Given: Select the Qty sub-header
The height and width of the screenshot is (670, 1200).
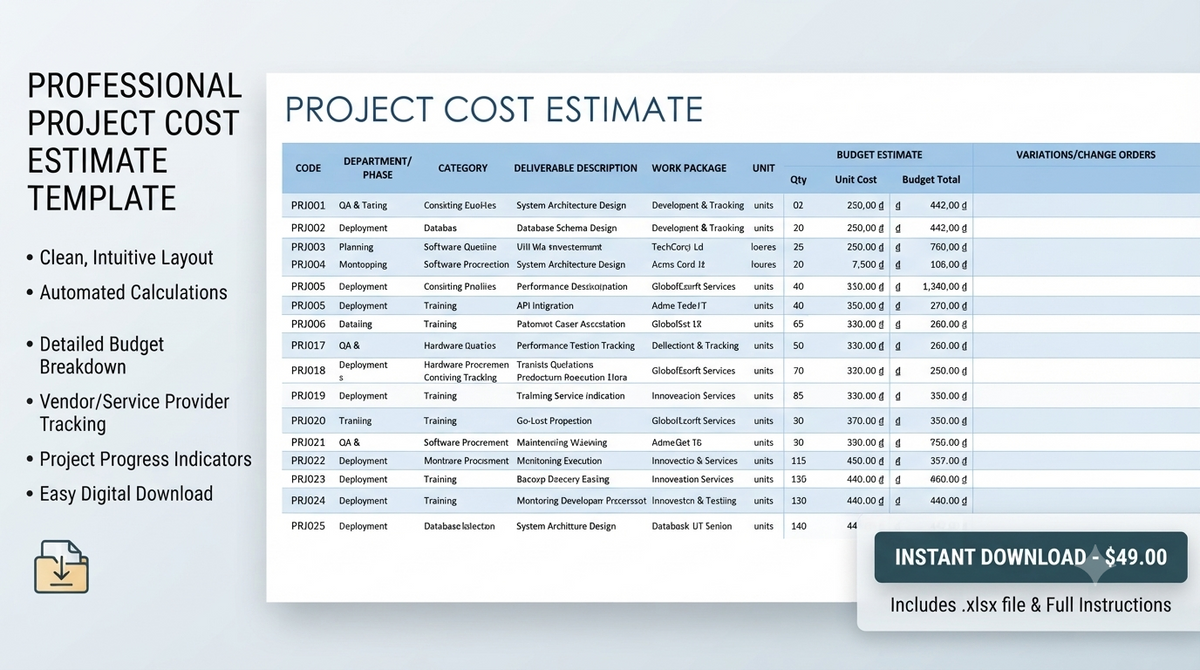Looking at the screenshot, I should tap(798, 180).
